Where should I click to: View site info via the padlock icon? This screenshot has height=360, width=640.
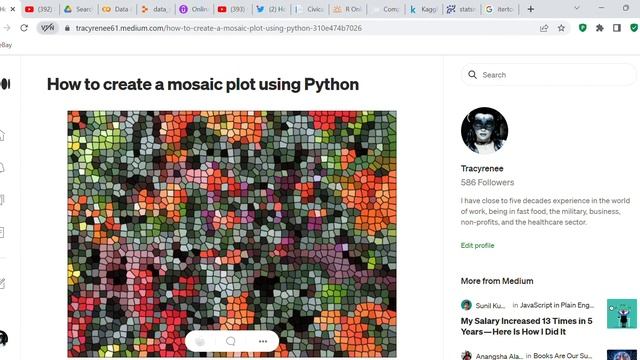67,28
